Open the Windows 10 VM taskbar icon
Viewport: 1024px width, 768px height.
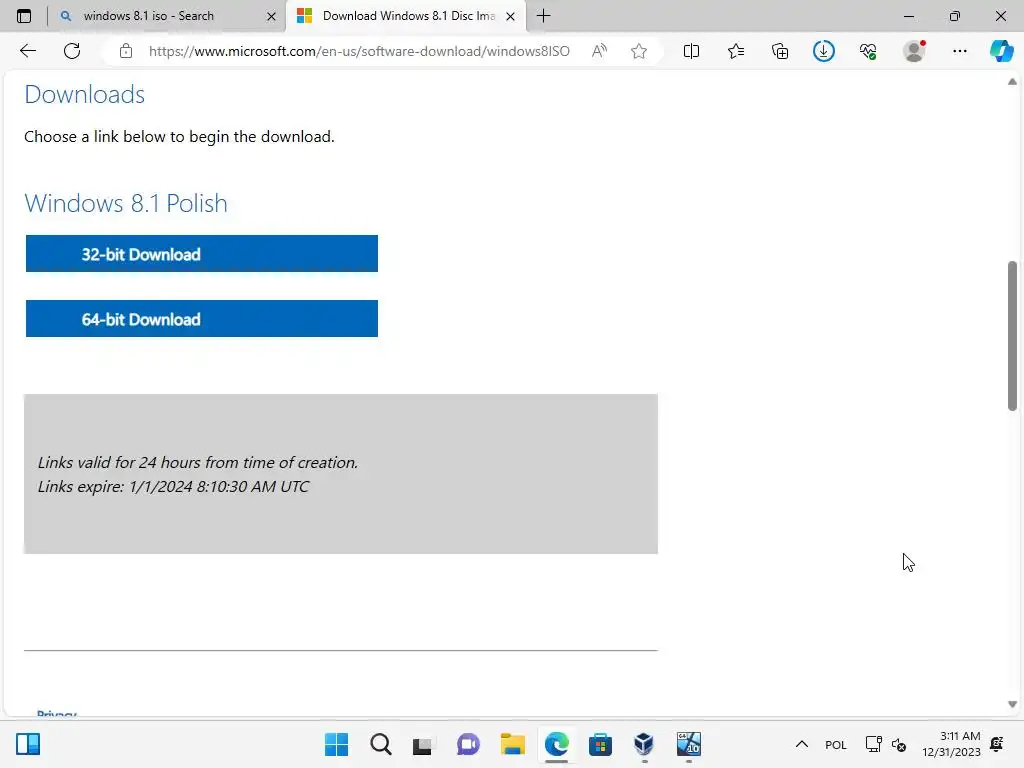pyautogui.click(x=688, y=744)
